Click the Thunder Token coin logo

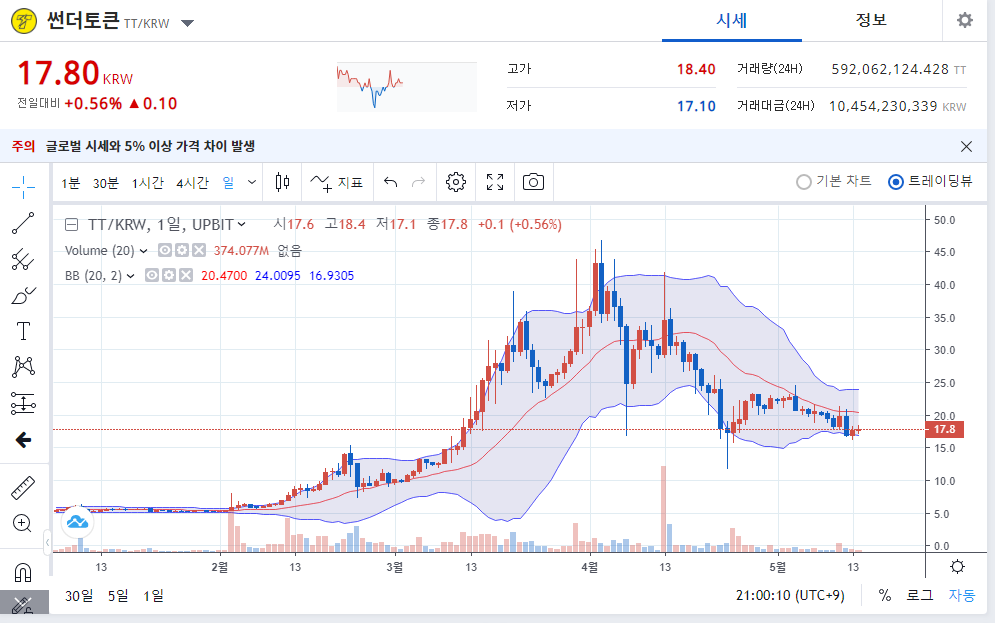(x=24, y=22)
